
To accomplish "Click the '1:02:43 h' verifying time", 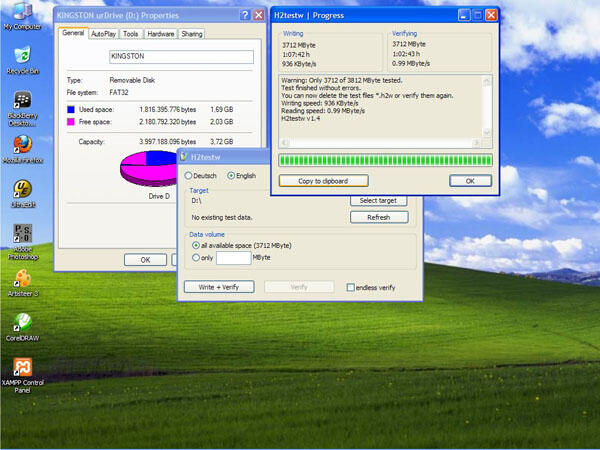I will click(406, 54).
